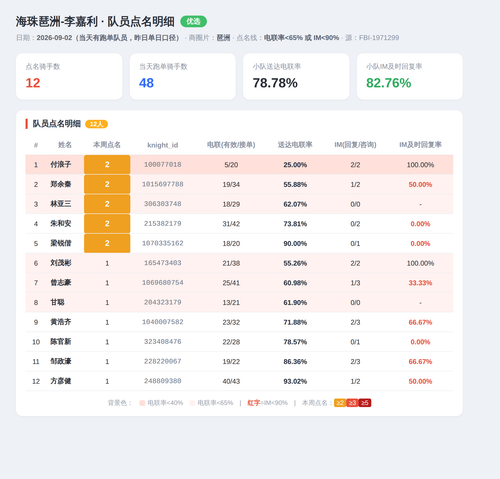Select the 18/29 call ratio cell
Viewport: 500px width, 479px height.
coord(231,204)
